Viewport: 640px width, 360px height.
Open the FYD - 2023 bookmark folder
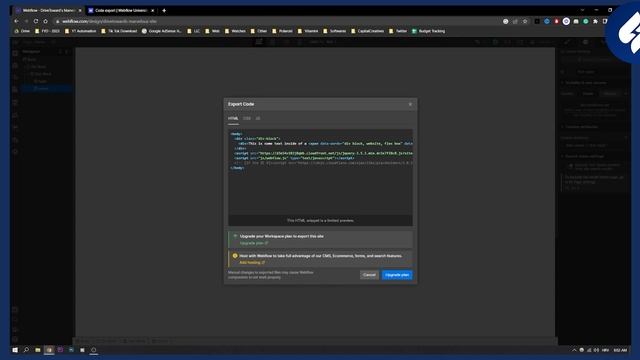[x=47, y=31]
